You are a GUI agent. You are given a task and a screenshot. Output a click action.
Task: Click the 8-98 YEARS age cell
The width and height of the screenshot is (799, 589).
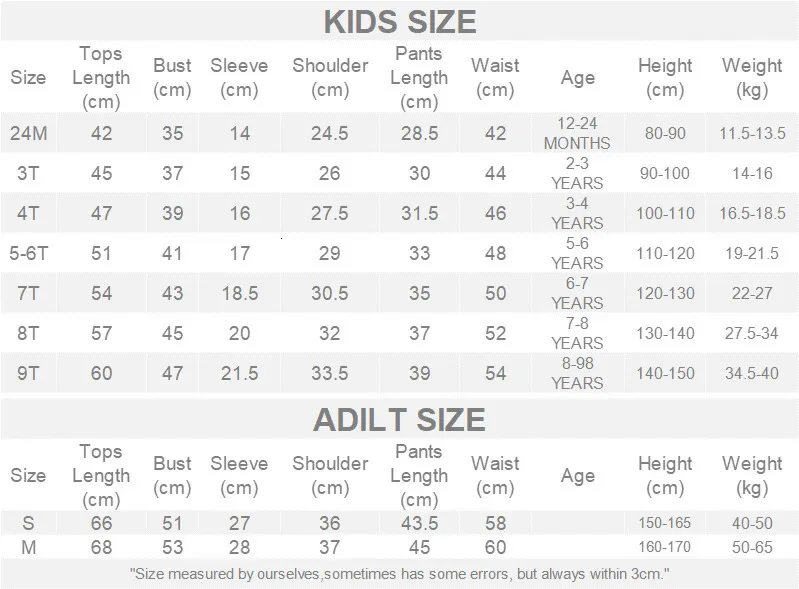(577, 373)
